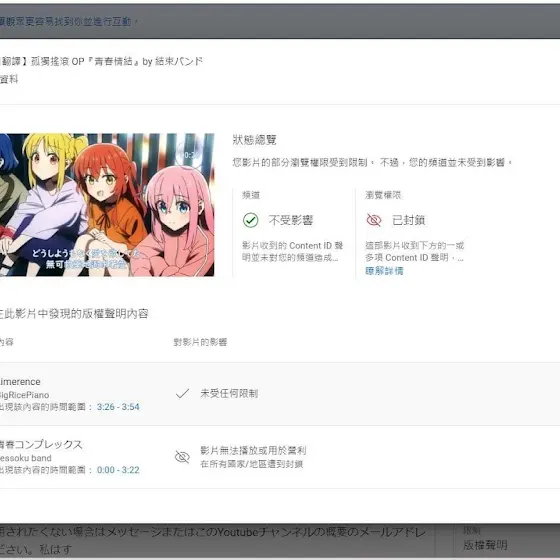Click the 未受任何限制 impact text
The width and height of the screenshot is (560, 560).
[x=229, y=394]
